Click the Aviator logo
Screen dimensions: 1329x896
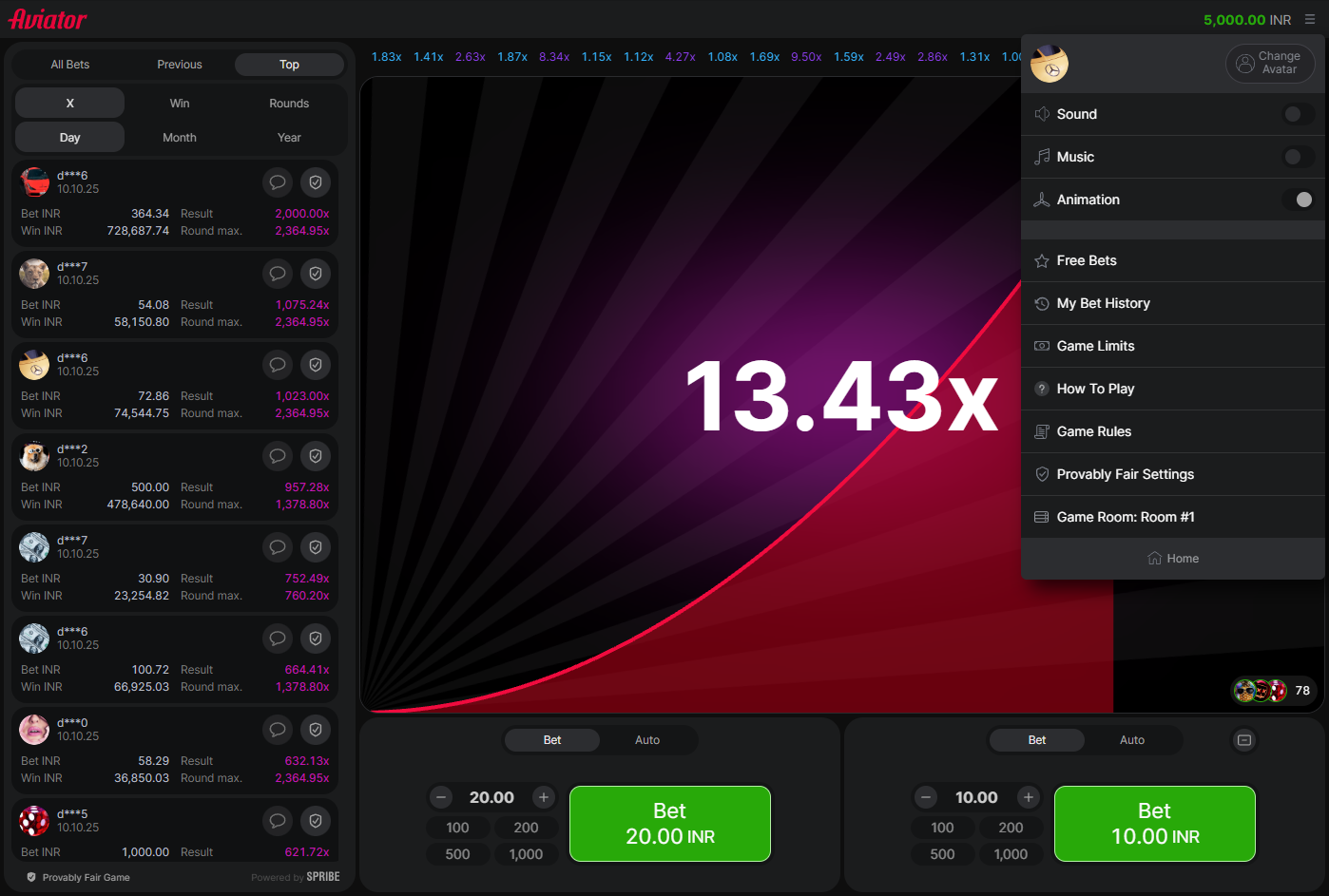pyautogui.click(x=48, y=19)
